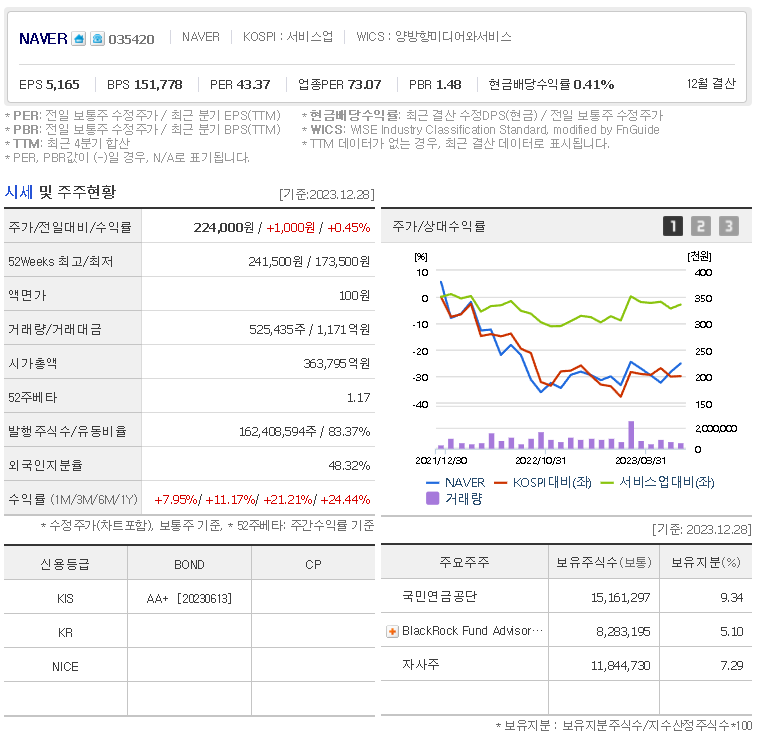Click PBR 1.48 value

(435, 85)
